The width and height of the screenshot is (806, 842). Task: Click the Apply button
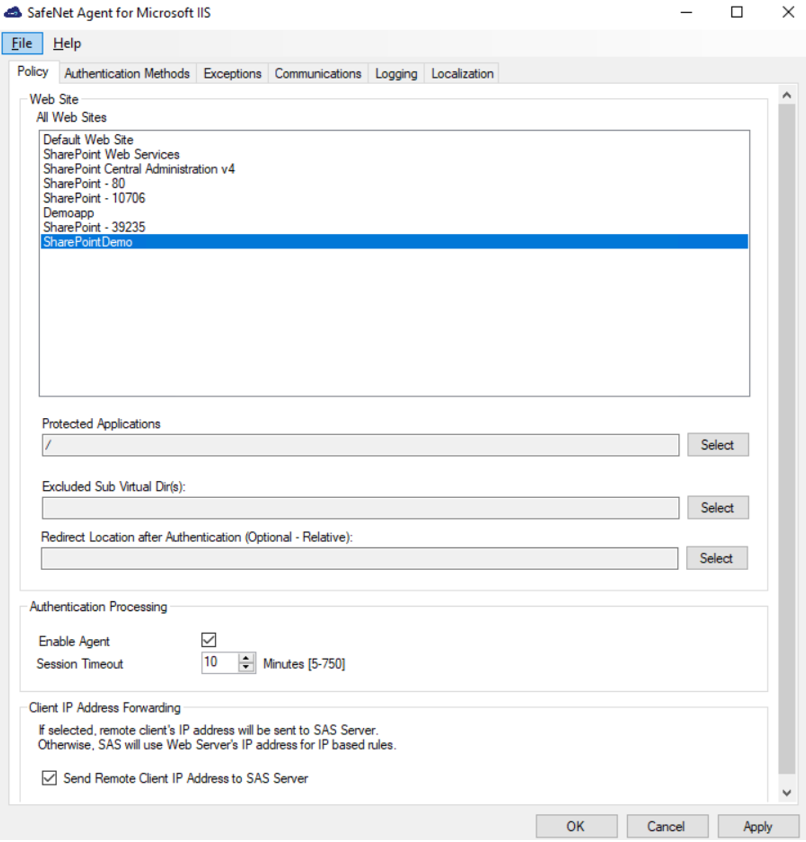pyautogui.click(x=757, y=827)
